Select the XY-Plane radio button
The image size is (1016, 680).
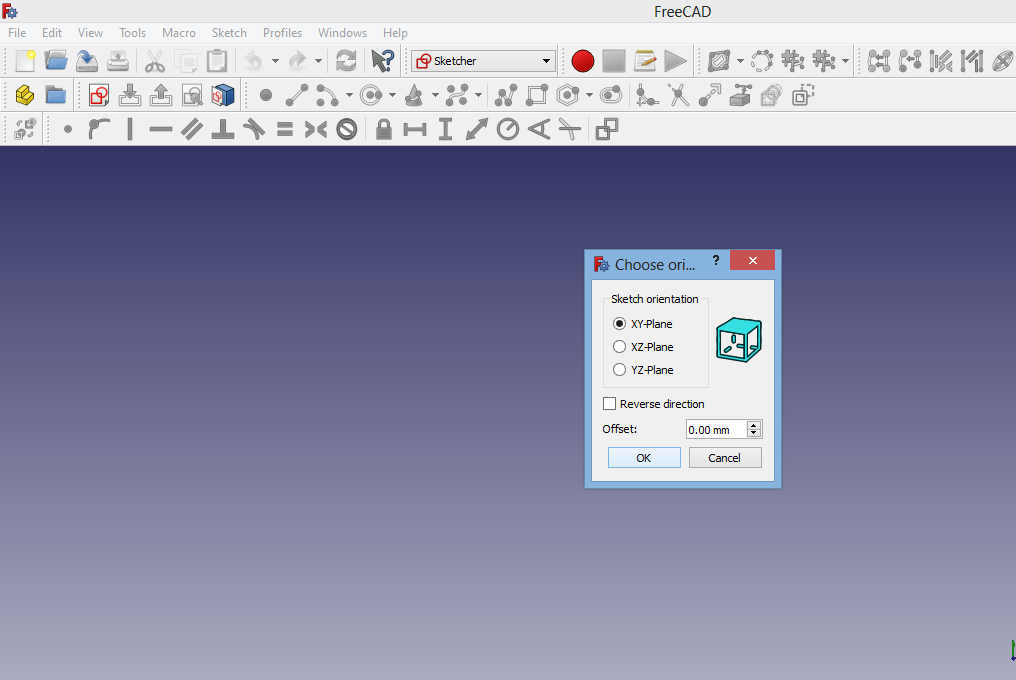[x=619, y=323]
